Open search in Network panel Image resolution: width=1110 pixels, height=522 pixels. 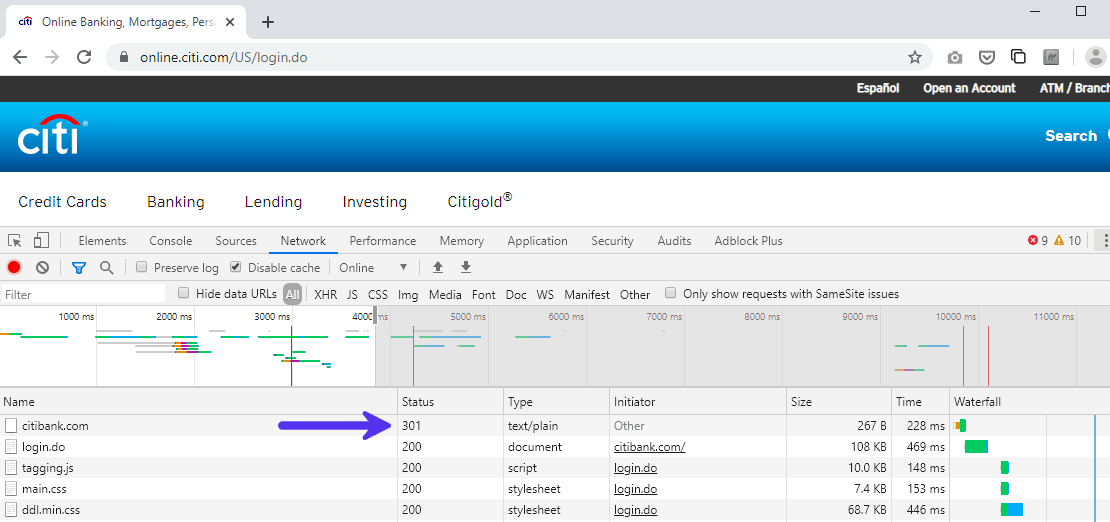106,268
